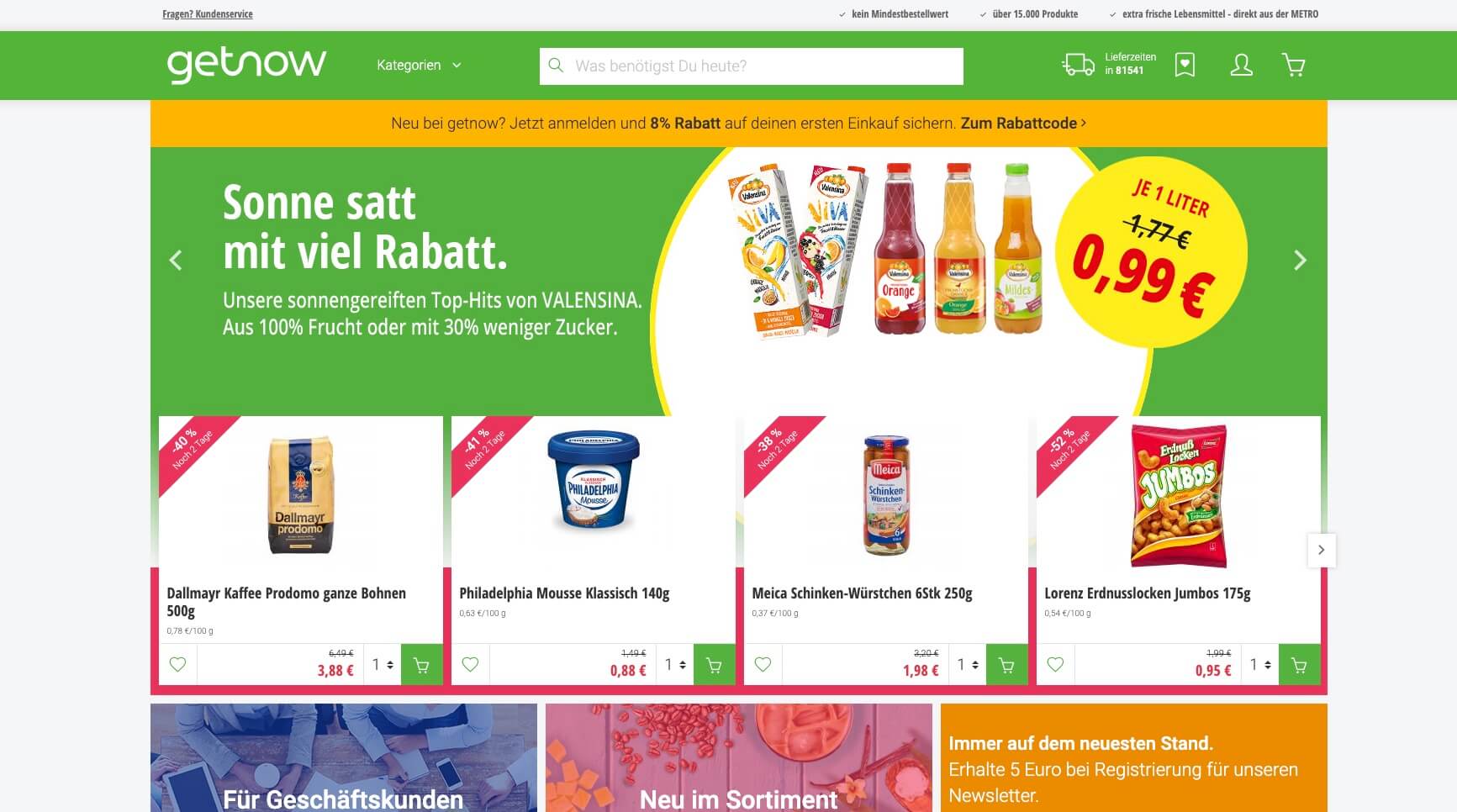Open quantity selector for Meica Würstchen
Image resolution: width=1457 pixels, height=812 pixels.
tap(968, 665)
